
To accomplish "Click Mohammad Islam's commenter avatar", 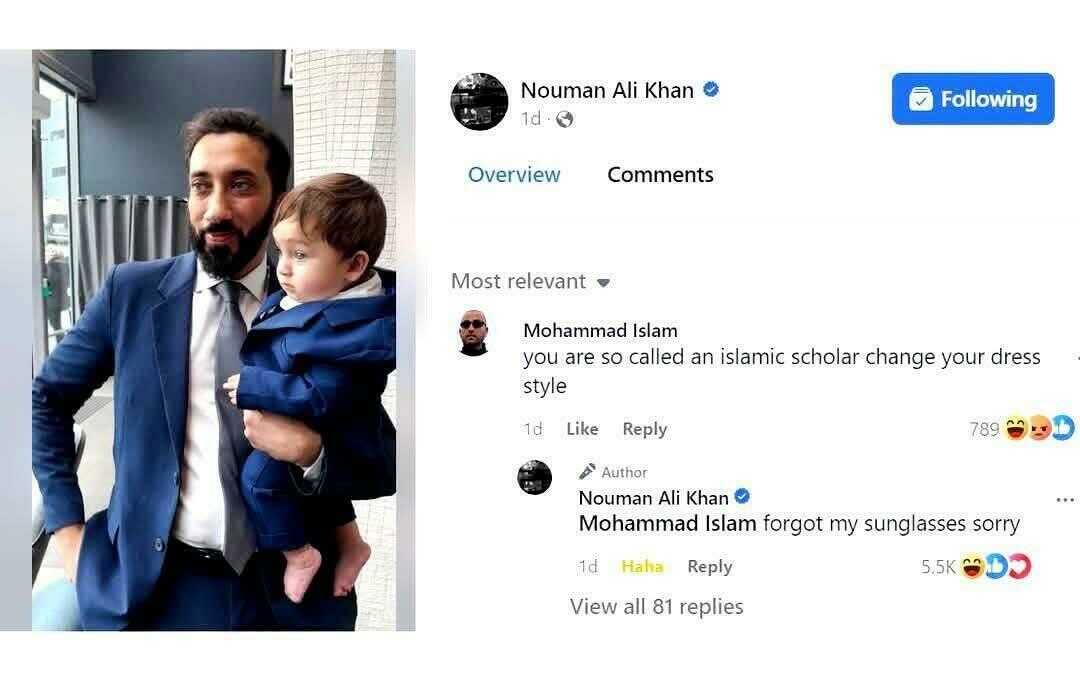I will [474, 333].
